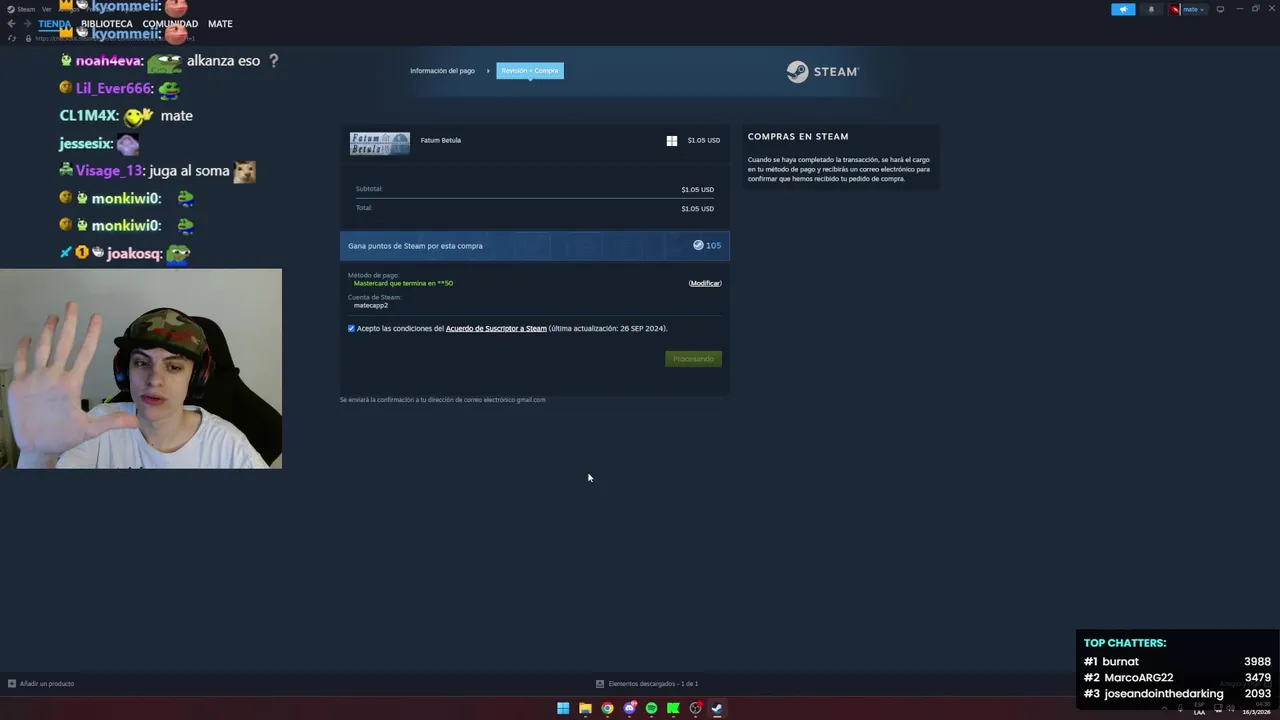
Task: Open the notifications bell in Steam
Action: coord(1151,9)
